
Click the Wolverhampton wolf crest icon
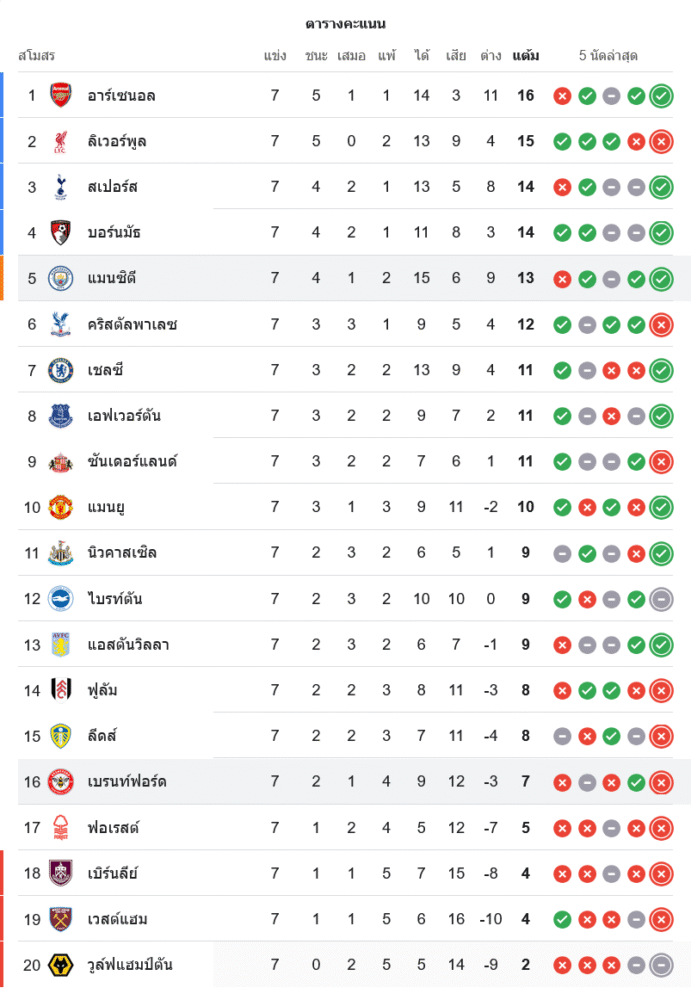click(x=61, y=965)
